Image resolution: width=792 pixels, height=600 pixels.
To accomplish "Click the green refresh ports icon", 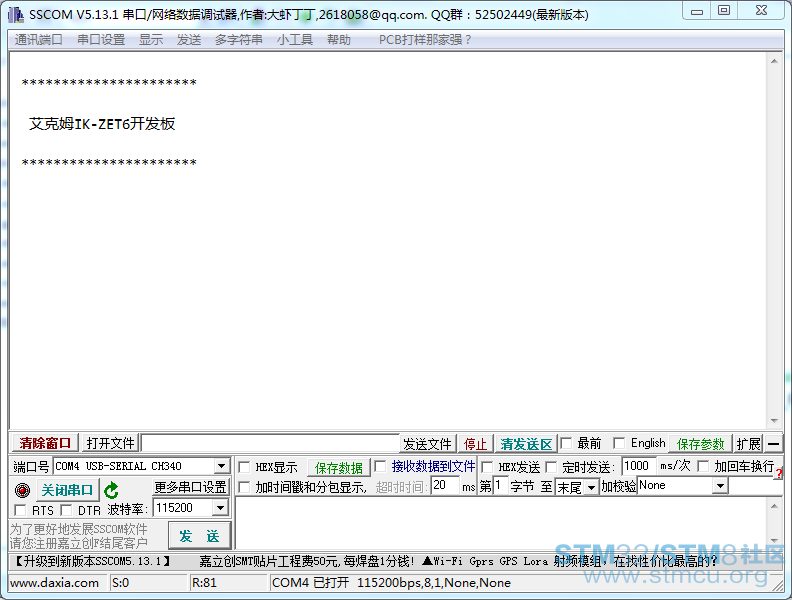I will [111, 490].
